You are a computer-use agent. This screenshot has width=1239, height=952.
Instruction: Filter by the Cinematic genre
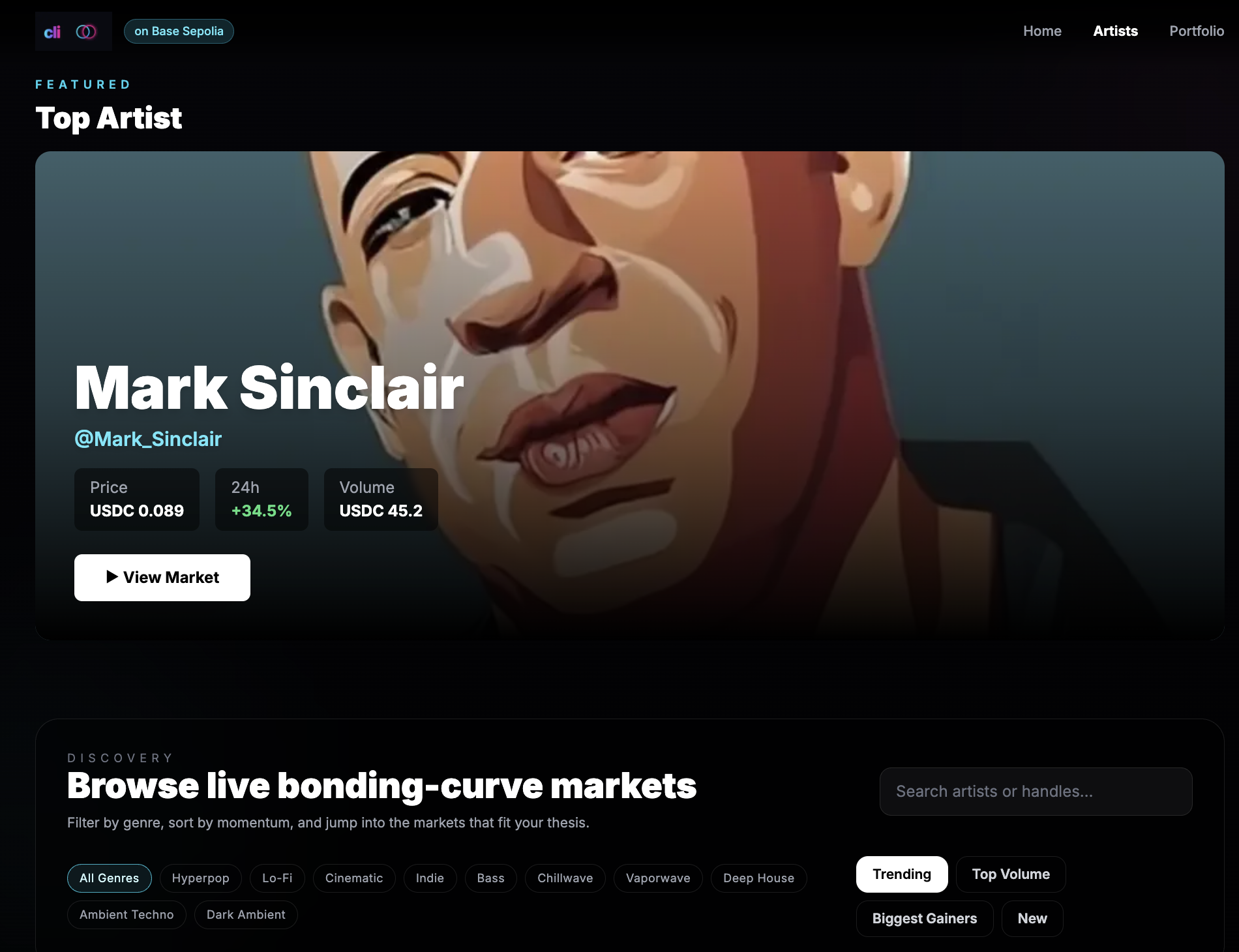[x=354, y=878]
